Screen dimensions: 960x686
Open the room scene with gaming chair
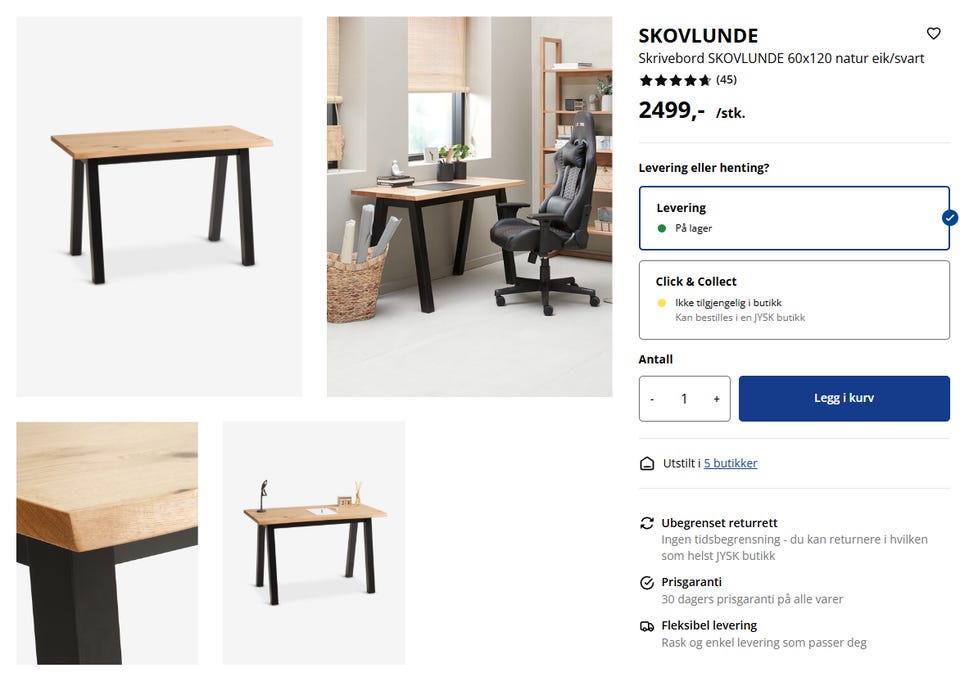tap(469, 206)
